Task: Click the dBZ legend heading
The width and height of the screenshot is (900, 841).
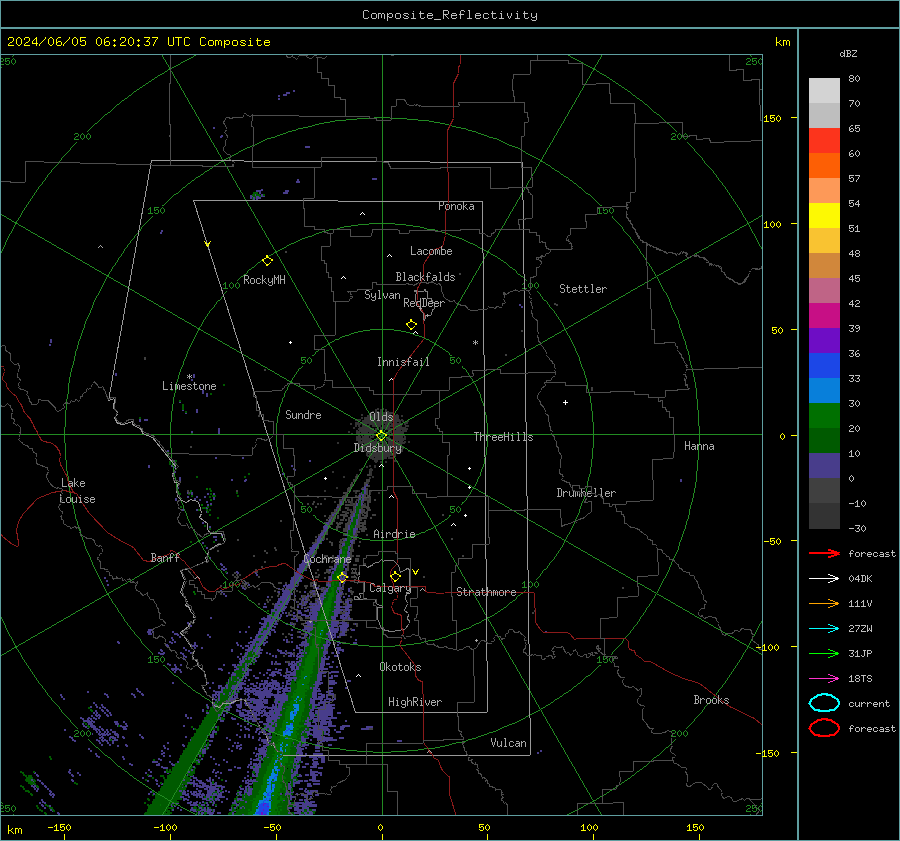Action: click(848, 53)
